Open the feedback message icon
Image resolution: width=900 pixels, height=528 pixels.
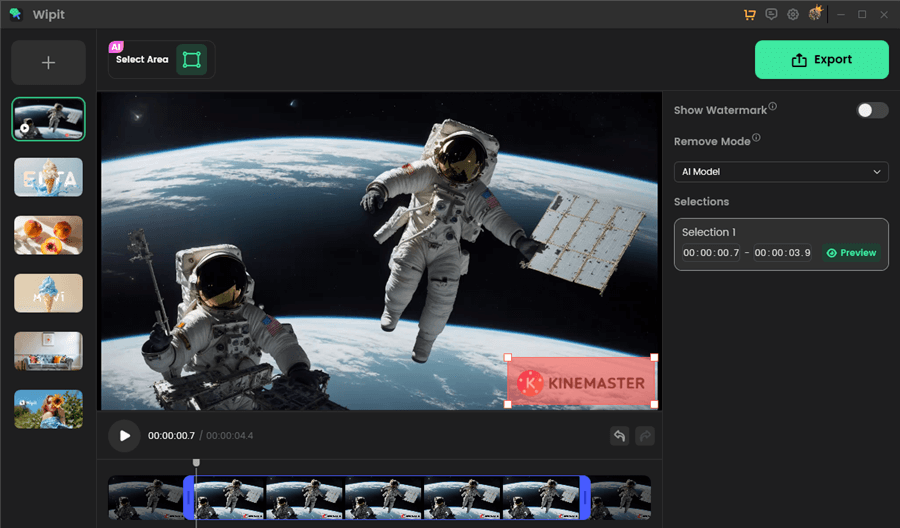771,14
